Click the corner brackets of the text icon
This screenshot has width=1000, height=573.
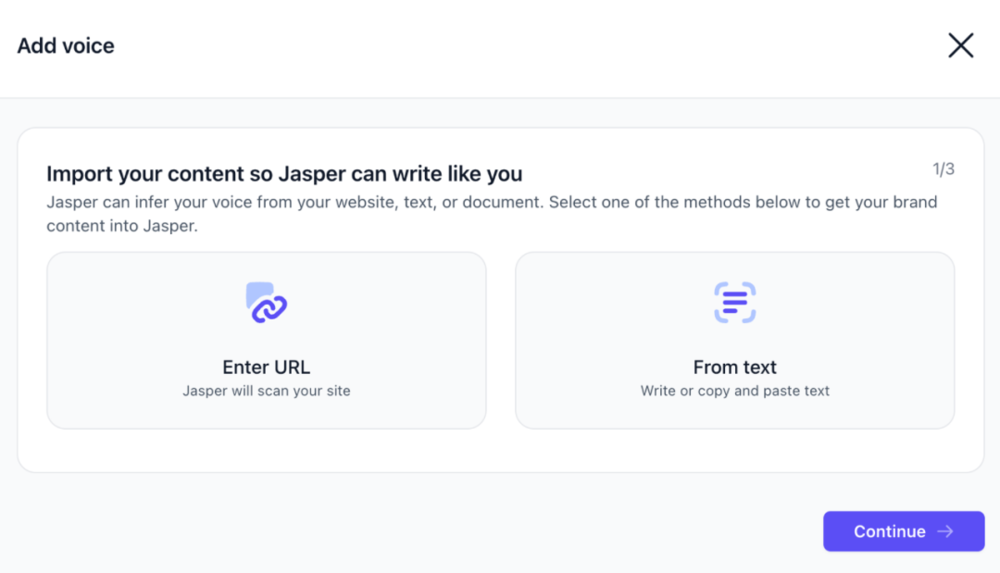click(x=718, y=287)
